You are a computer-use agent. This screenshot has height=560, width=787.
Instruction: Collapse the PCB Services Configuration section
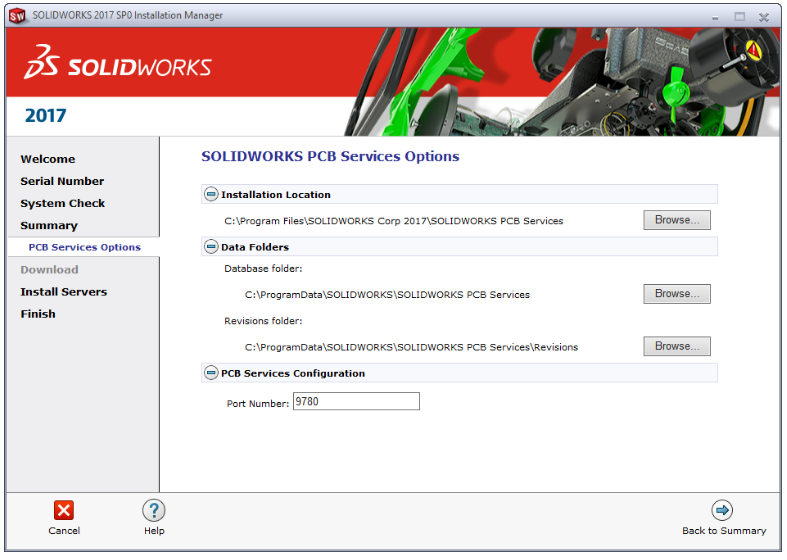click(x=211, y=373)
